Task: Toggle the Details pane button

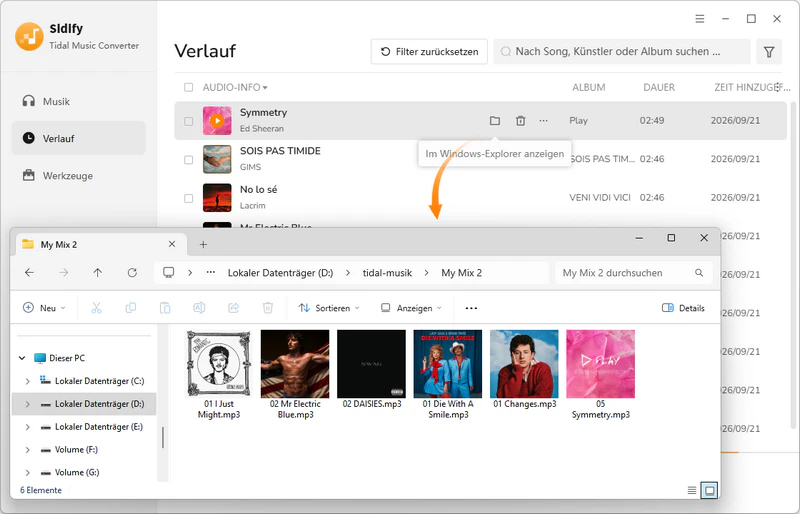Action: point(683,308)
